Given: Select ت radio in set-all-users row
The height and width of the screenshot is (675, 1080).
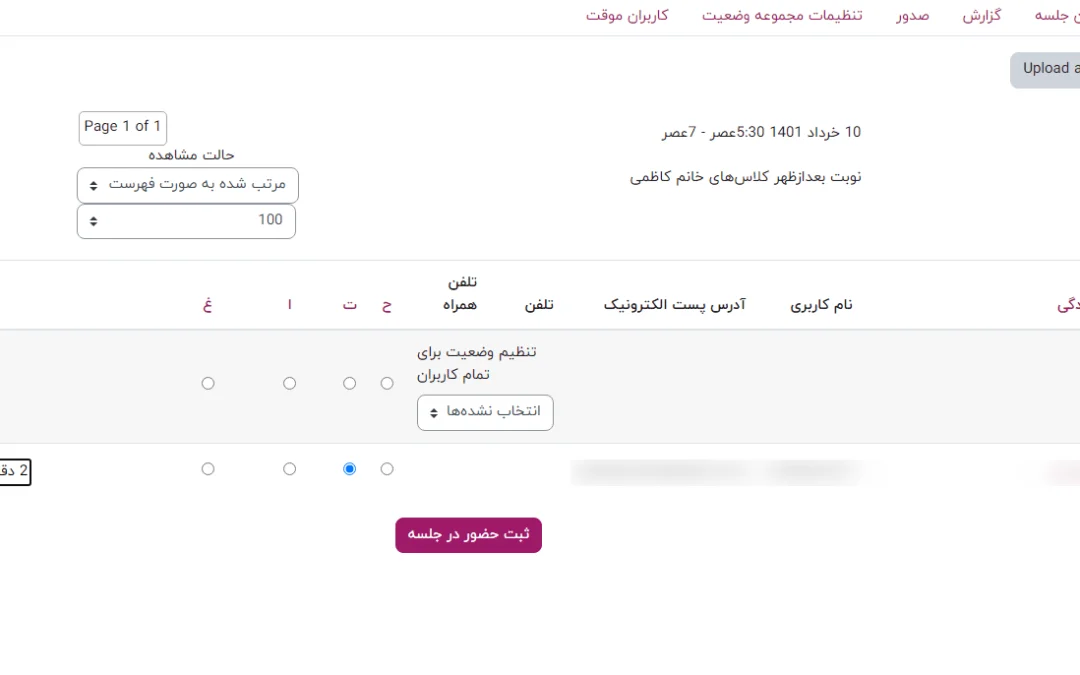Looking at the screenshot, I should (349, 383).
